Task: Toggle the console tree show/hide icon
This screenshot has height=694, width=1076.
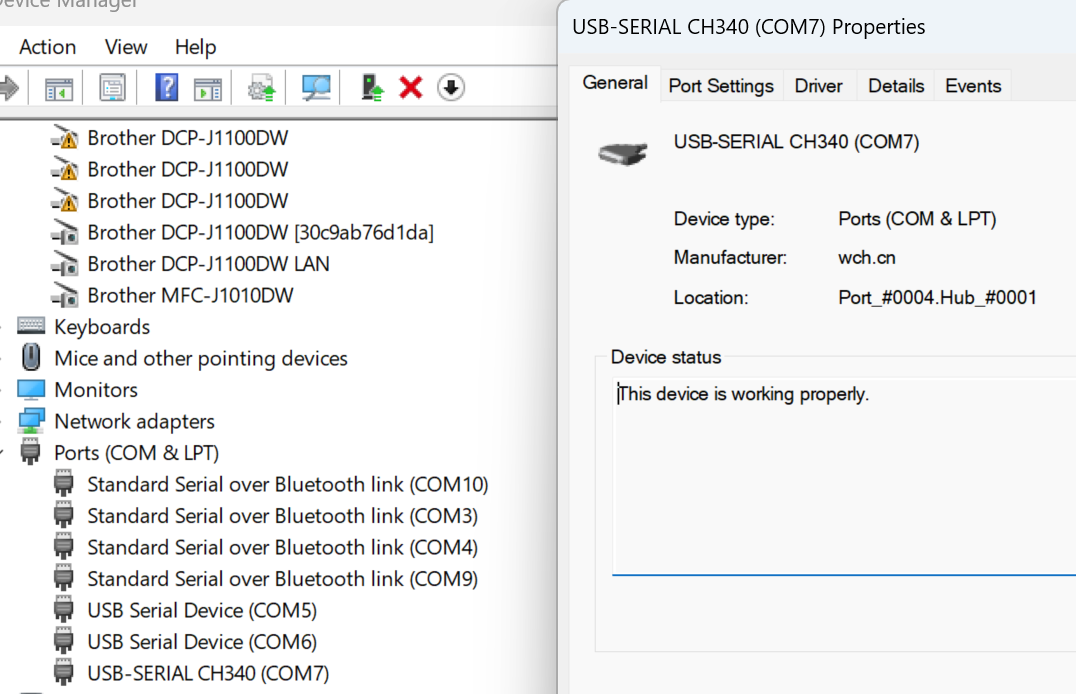Action: (59, 88)
